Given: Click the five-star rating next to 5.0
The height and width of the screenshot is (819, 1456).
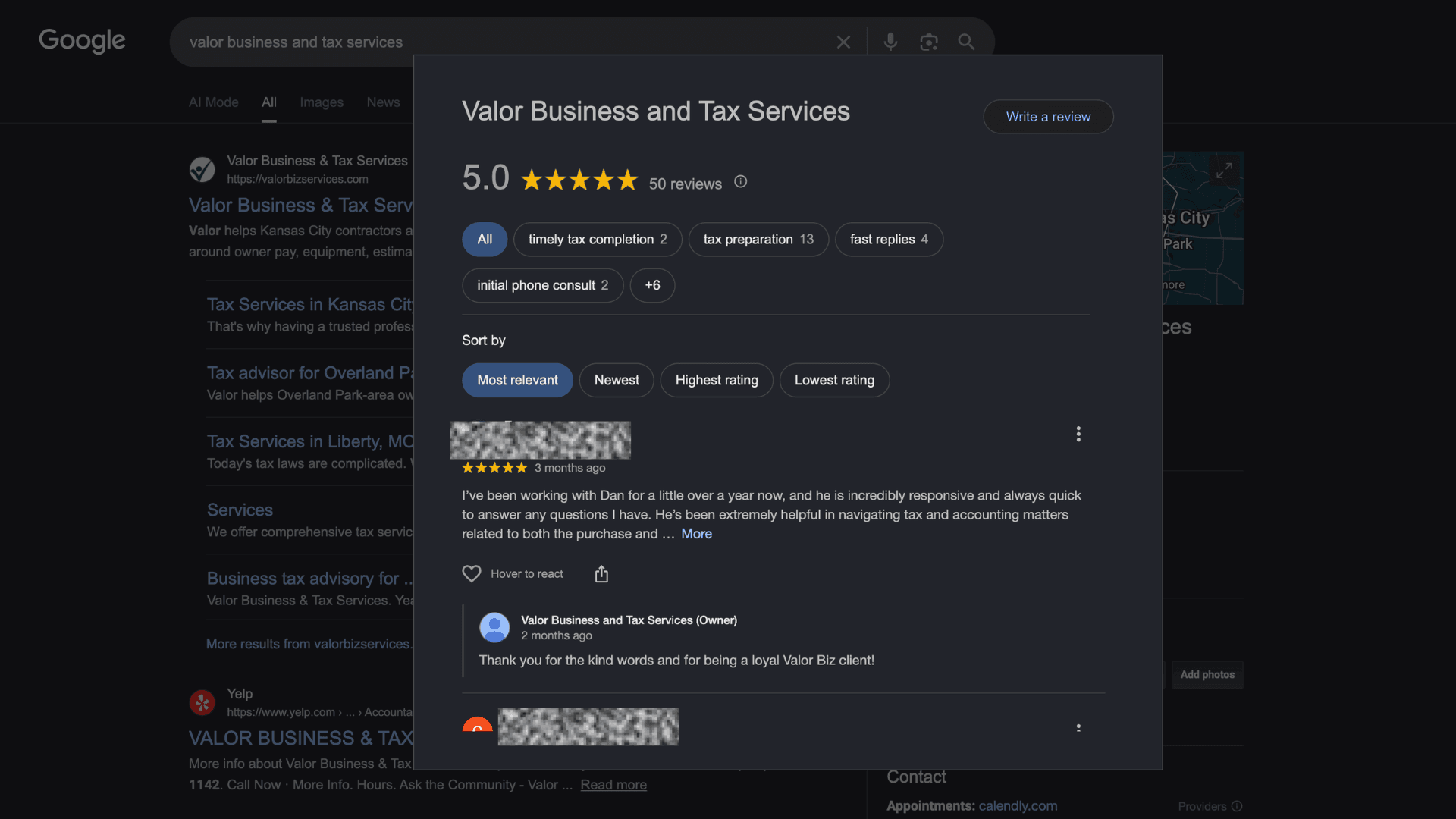Looking at the screenshot, I should click(579, 180).
